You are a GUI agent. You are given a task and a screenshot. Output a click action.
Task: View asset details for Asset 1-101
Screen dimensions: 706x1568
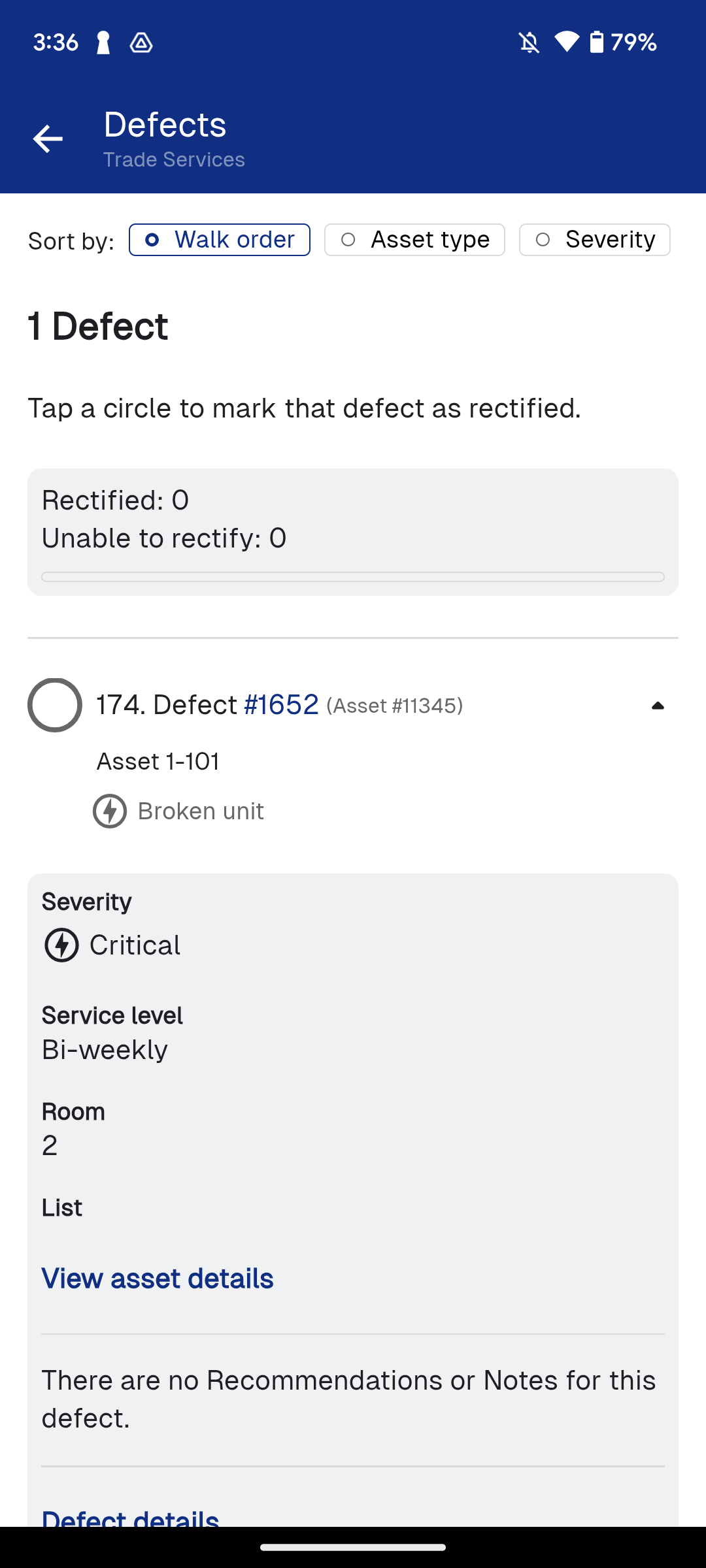[x=158, y=1278]
